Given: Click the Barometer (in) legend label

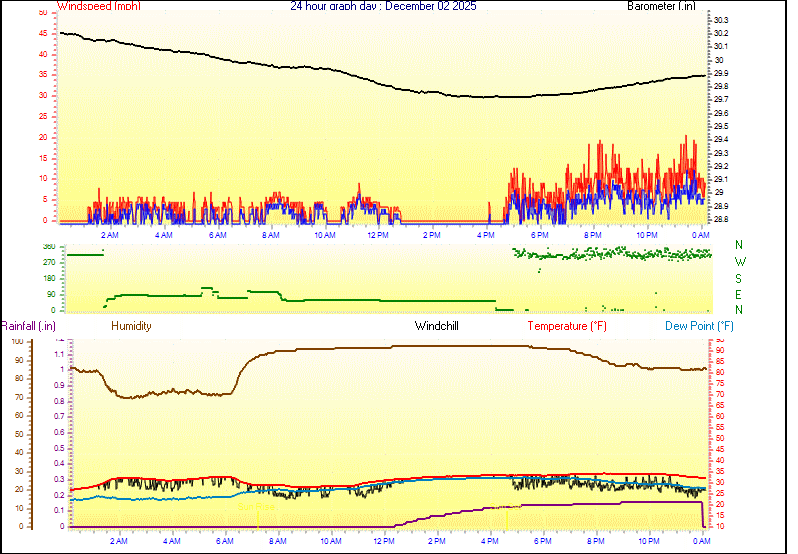Looking at the screenshot, I should click(x=661, y=6).
